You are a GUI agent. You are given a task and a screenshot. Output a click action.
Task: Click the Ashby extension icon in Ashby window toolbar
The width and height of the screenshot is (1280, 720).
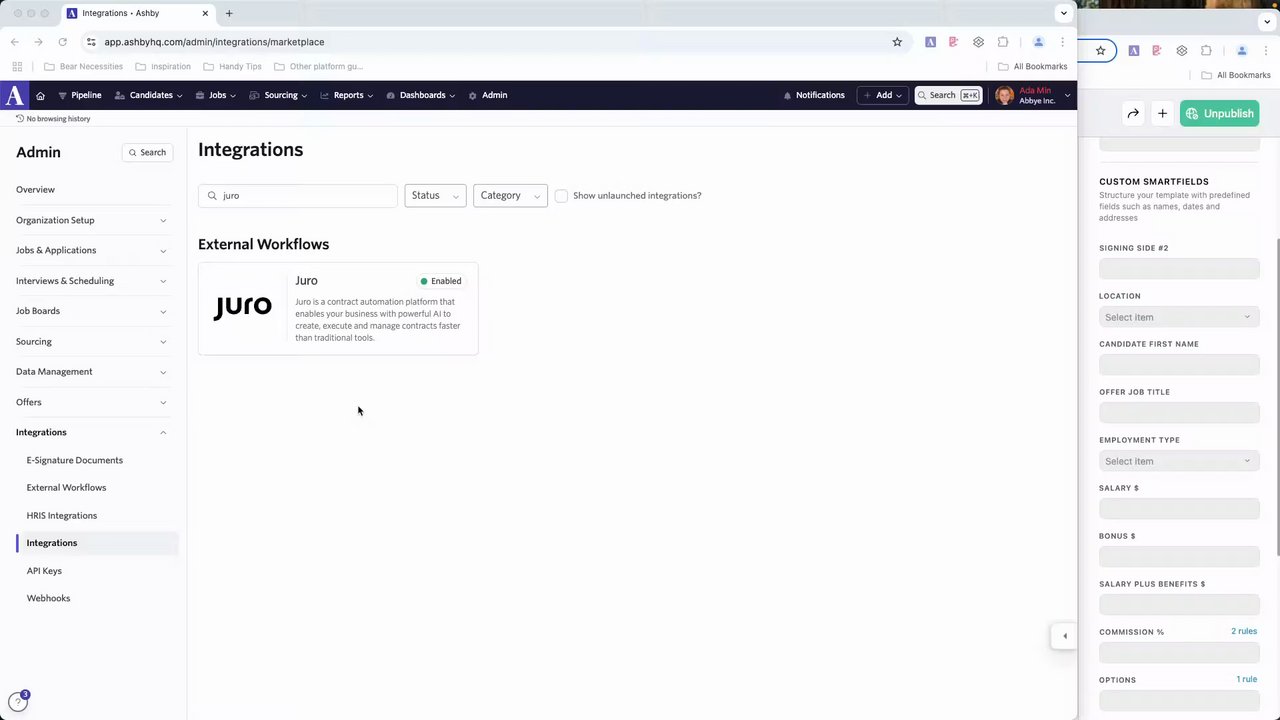930,42
